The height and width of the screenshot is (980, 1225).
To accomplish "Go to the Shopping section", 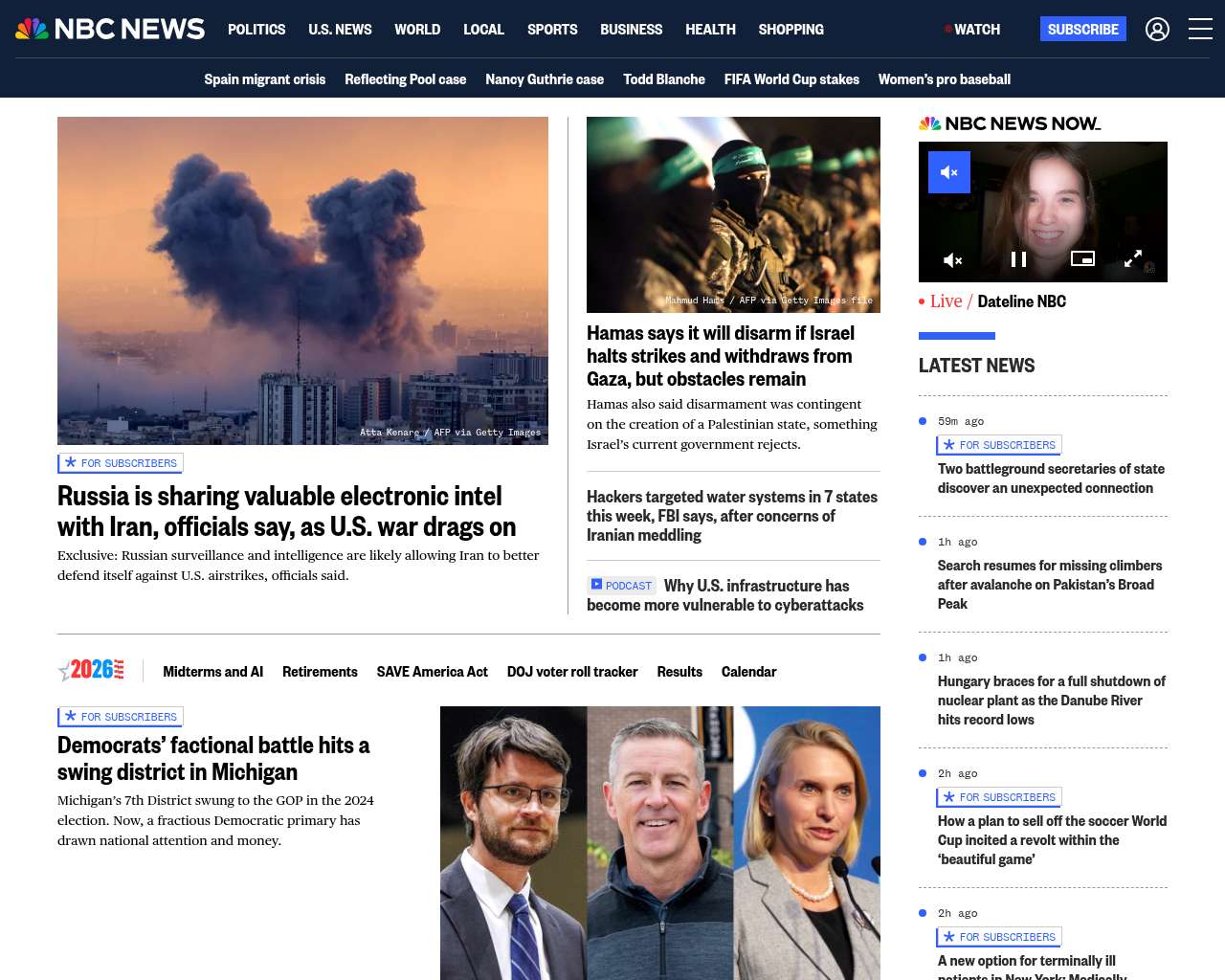I will tap(791, 30).
